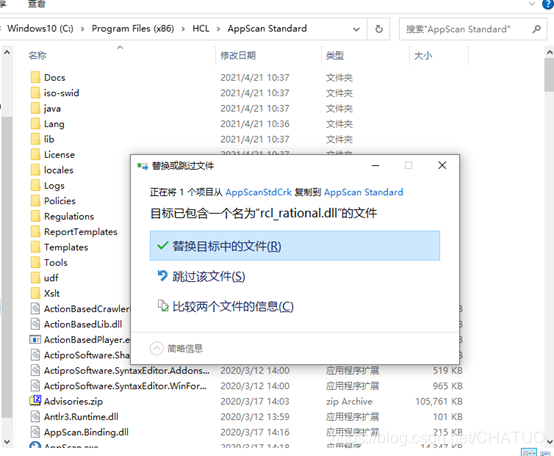Image resolution: width=554 pixels, height=456 pixels.
Task: Select the ActiproSoftware.Sha file icon
Action: click(x=35, y=355)
